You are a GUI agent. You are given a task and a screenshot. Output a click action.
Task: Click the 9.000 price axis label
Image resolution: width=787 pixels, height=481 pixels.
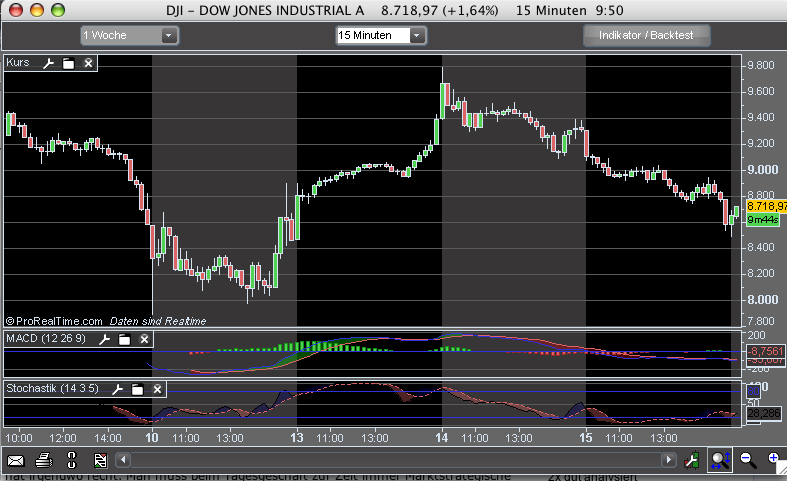click(x=762, y=170)
